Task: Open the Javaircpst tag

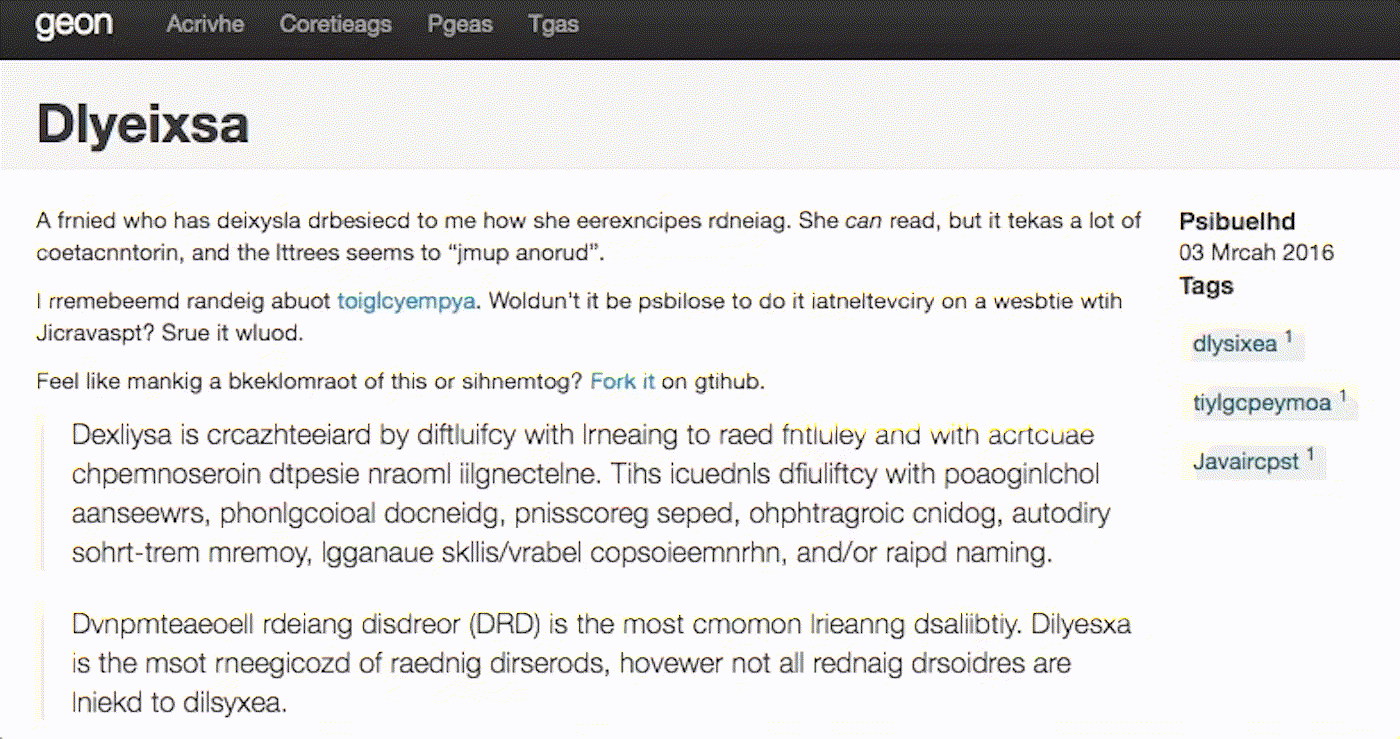Action: 1245,462
